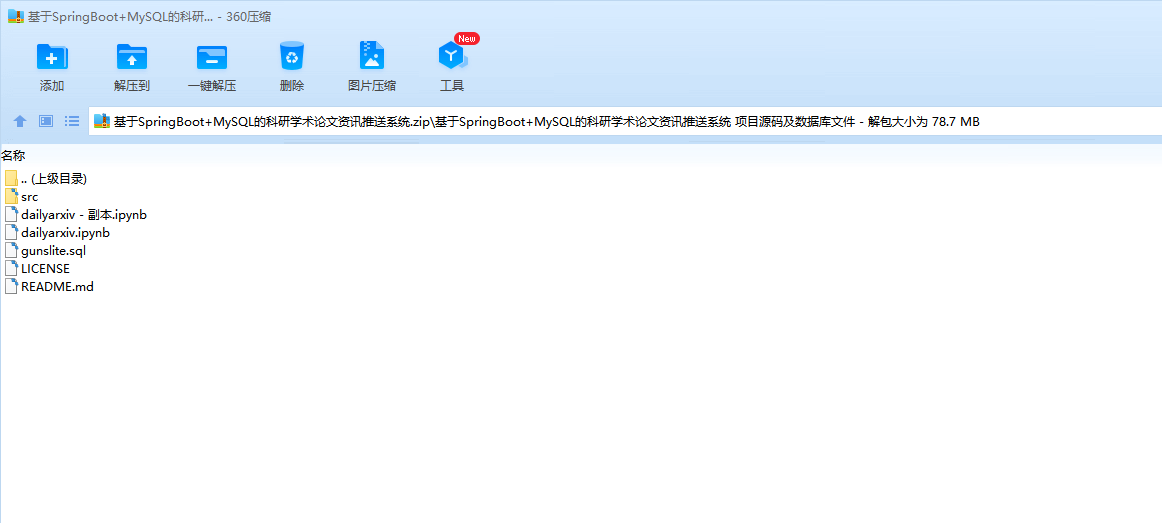Click the file icon of LICENSE
The image size is (1162, 523).
point(11,268)
